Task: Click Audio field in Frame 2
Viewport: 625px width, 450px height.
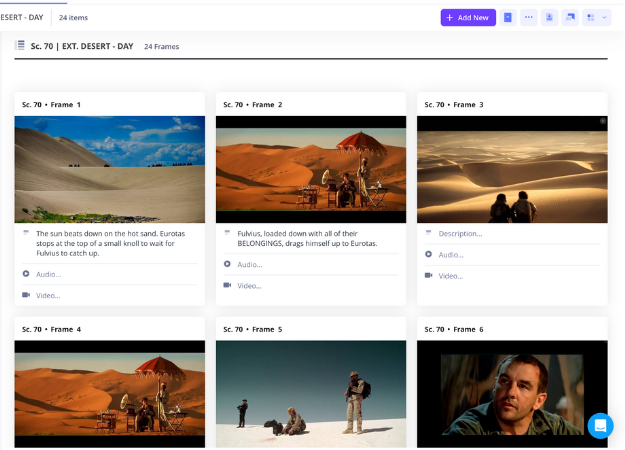Action: 250,265
